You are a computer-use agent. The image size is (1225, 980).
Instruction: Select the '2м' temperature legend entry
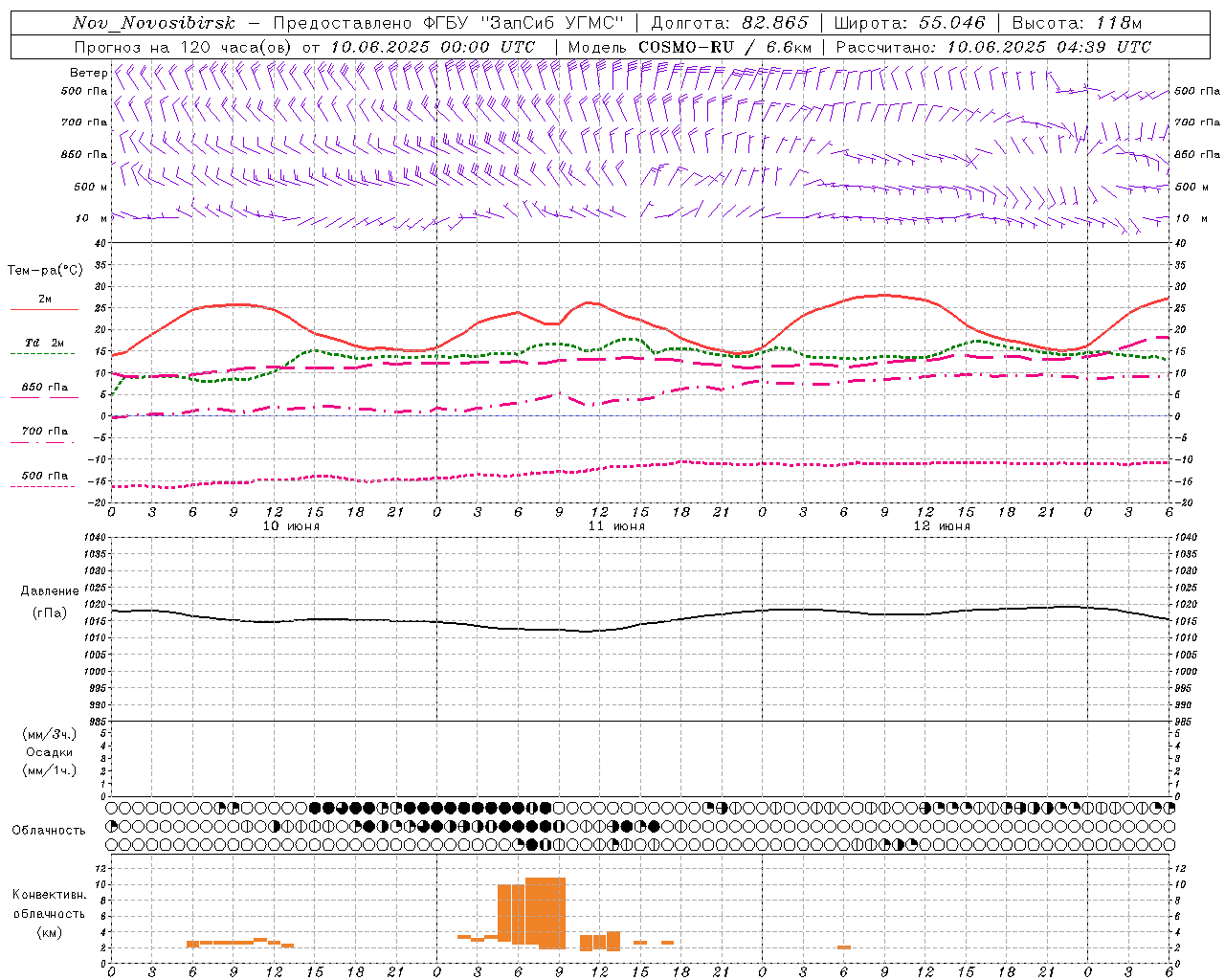point(45,299)
